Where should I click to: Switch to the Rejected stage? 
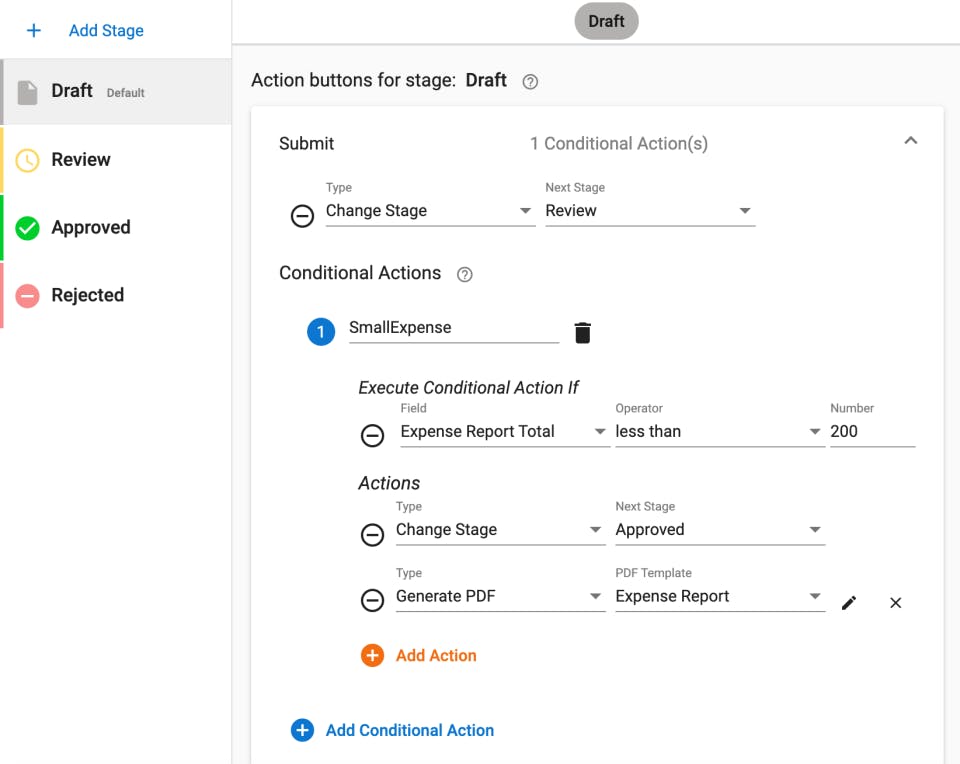(x=88, y=295)
